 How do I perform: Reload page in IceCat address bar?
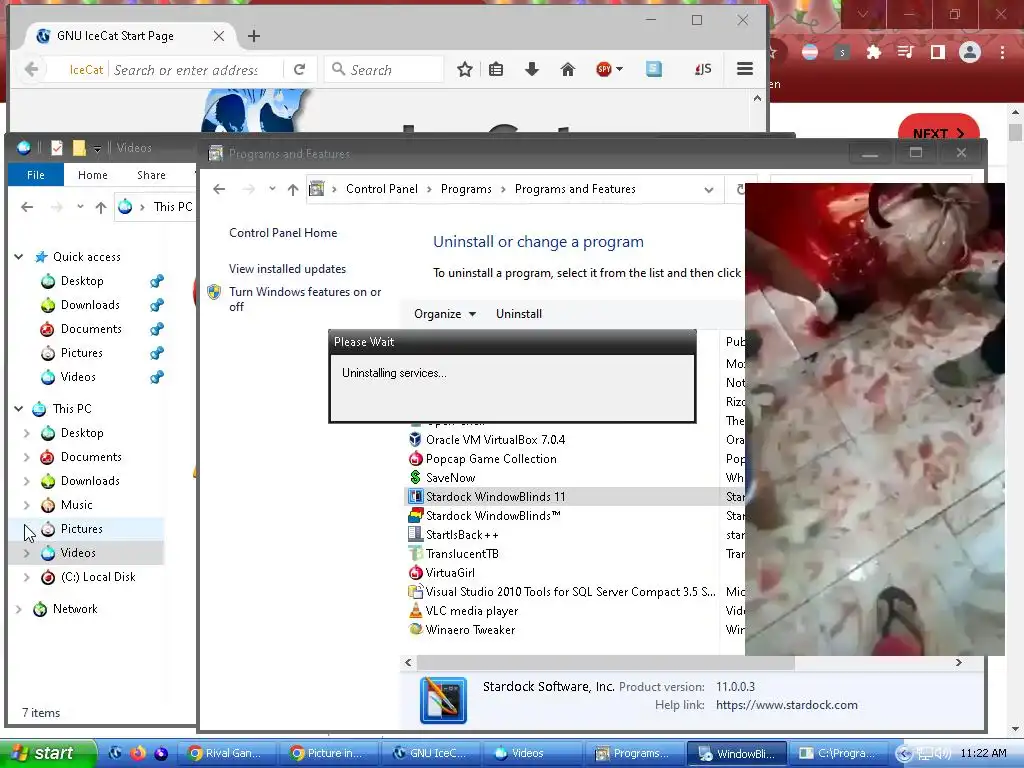300,69
